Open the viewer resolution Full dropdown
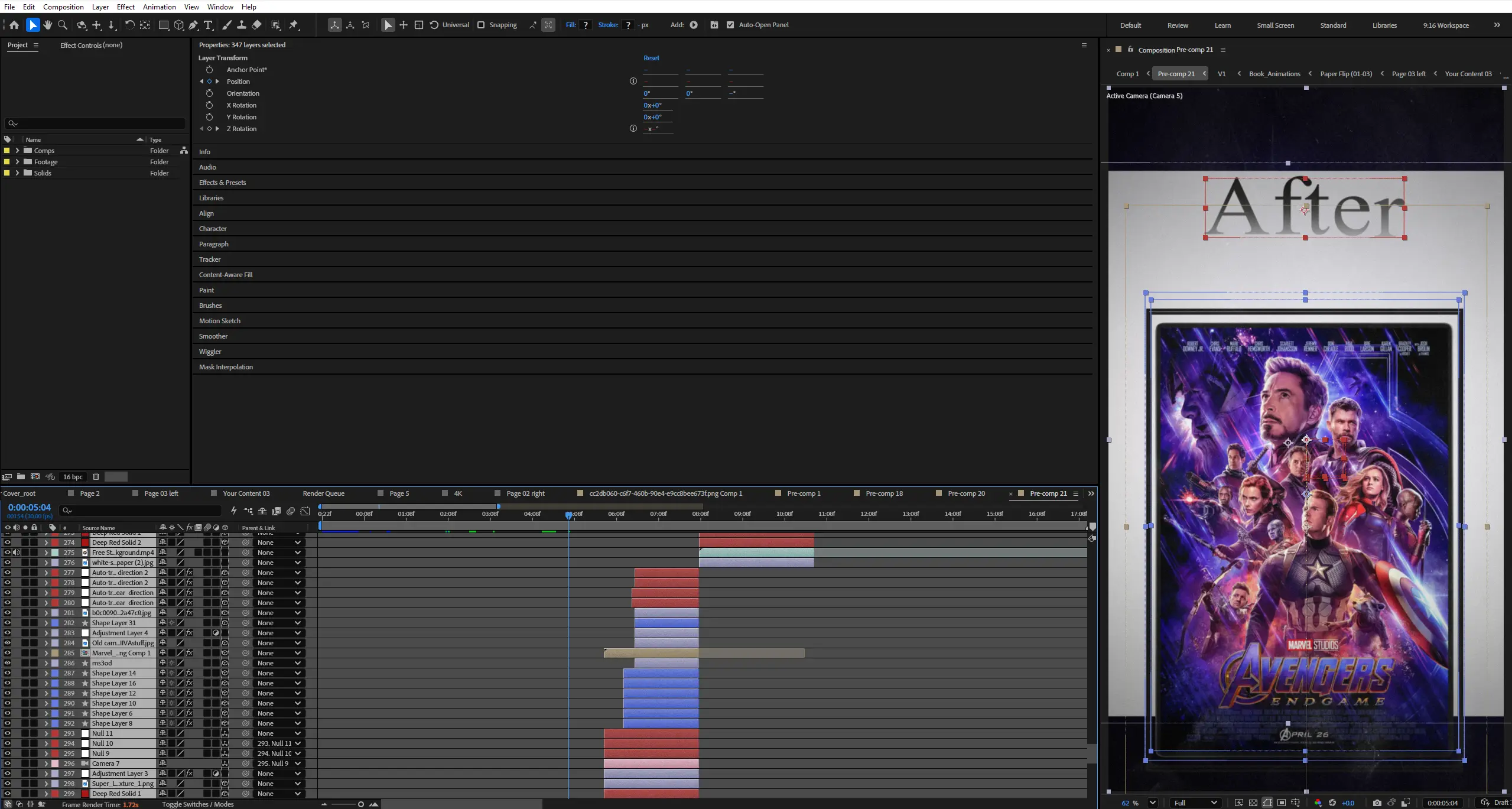The width and height of the screenshot is (1512, 809). [1196, 802]
